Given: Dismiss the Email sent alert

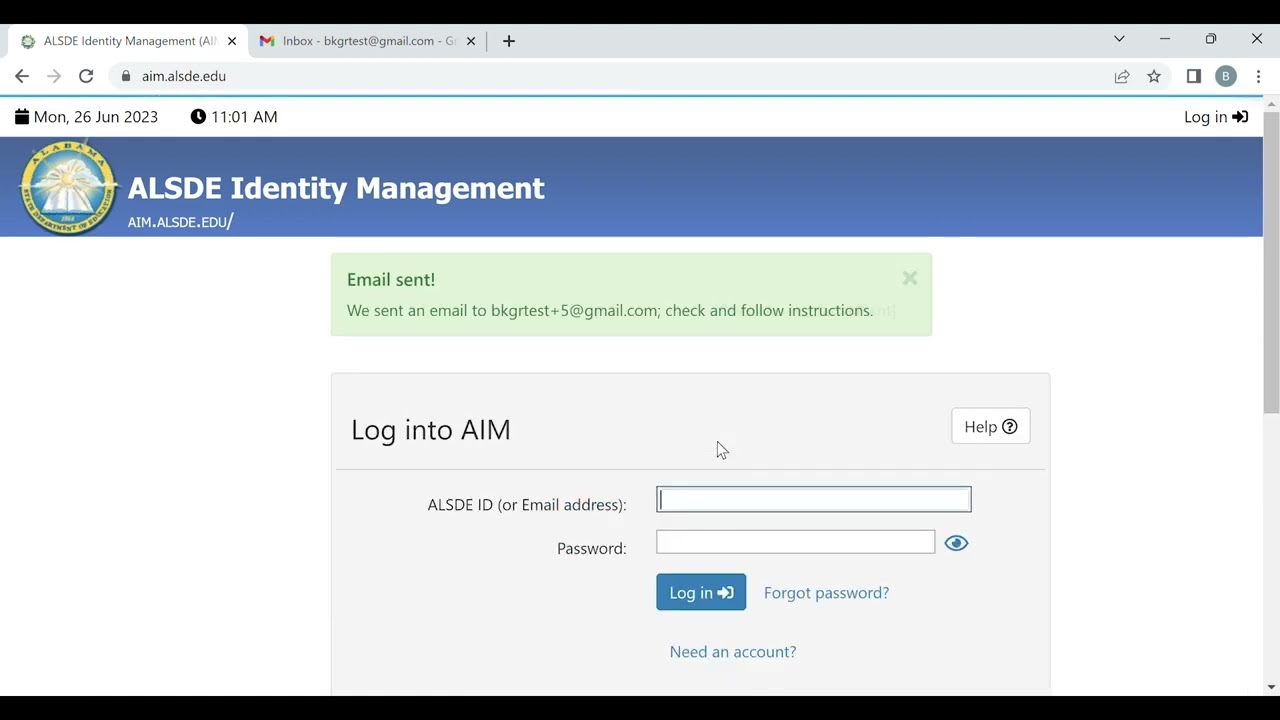Looking at the screenshot, I should tap(909, 279).
